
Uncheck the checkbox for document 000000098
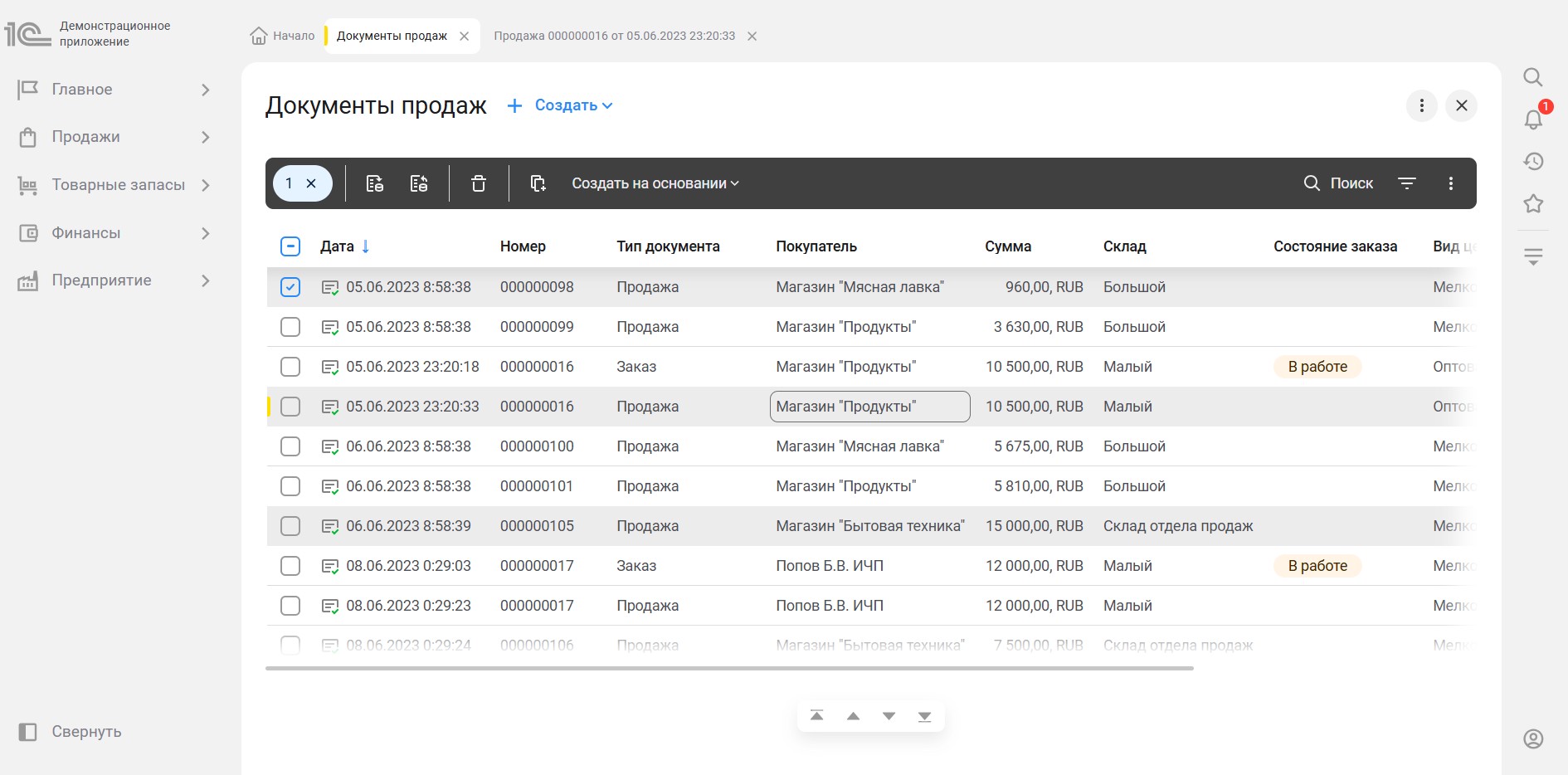290,287
